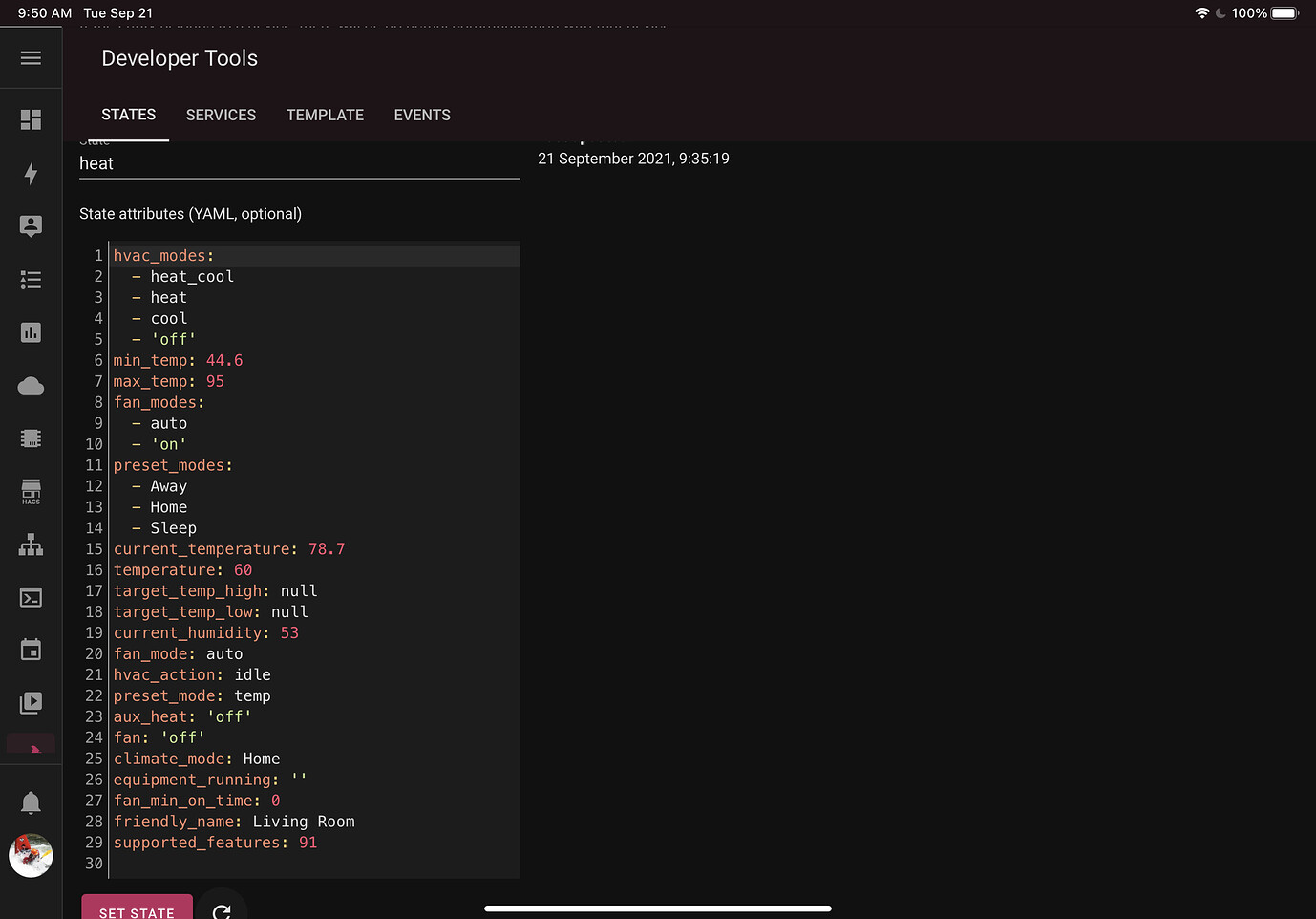Click the 'preset_modes:' line
Screen dimensions: 1316x919
(173, 466)
